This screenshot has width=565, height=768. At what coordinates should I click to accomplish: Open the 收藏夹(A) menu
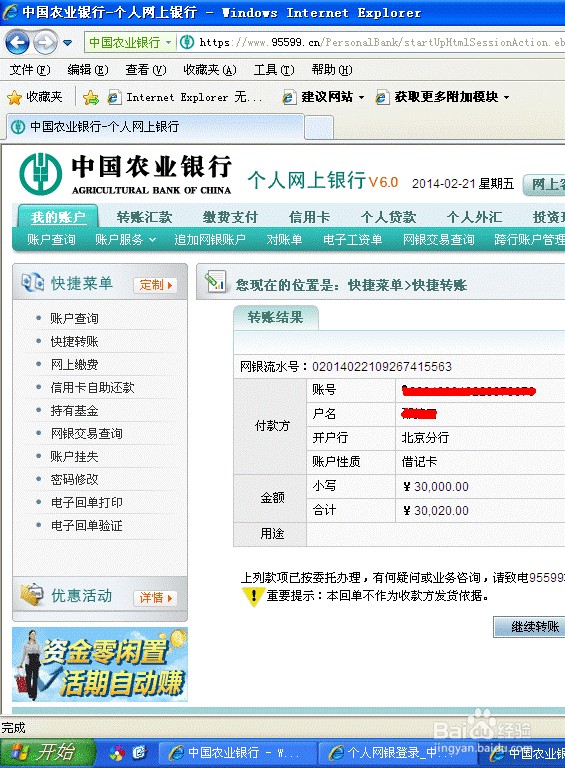pos(210,70)
